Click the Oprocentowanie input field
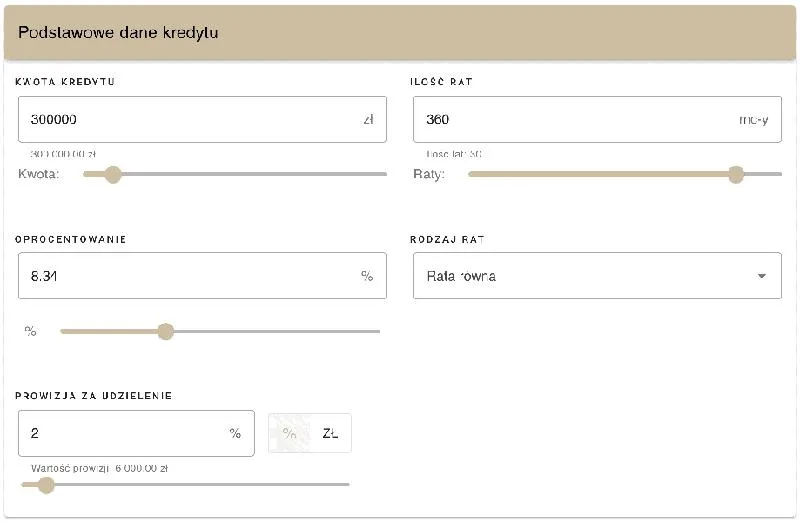Image resolution: width=800 pixels, height=522 pixels. tap(202, 276)
